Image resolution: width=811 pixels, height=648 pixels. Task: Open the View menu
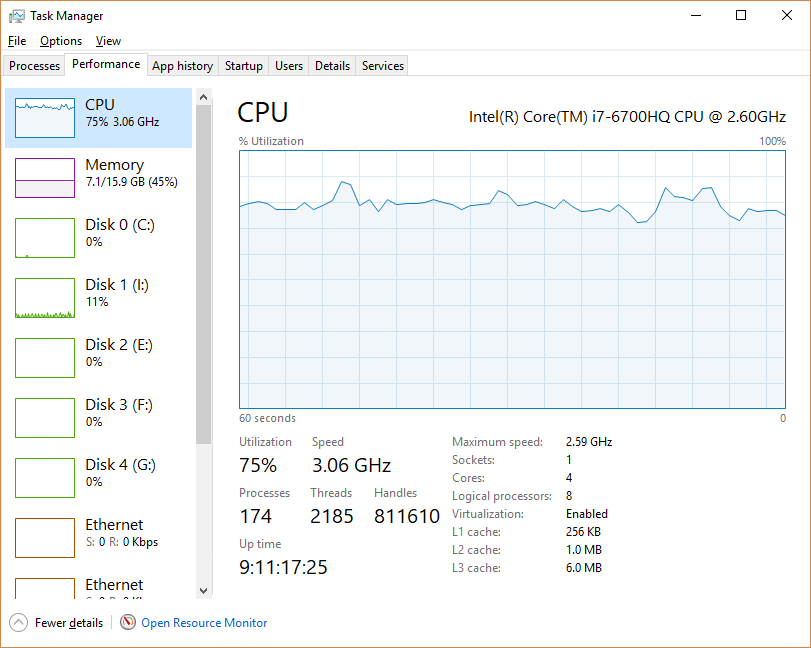pos(108,41)
